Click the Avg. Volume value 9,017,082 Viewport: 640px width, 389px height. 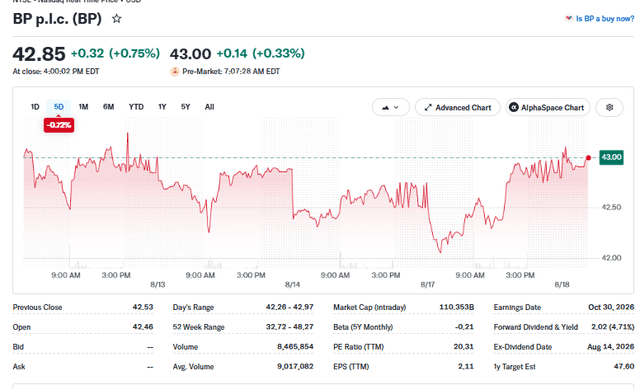pyautogui.click(x=295, y=367)
